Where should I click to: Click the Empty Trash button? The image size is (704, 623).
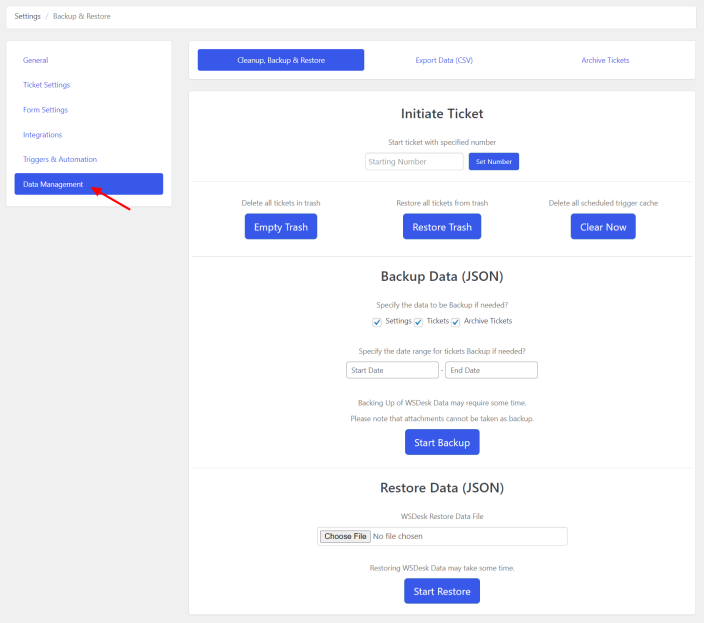coord(281,227)
